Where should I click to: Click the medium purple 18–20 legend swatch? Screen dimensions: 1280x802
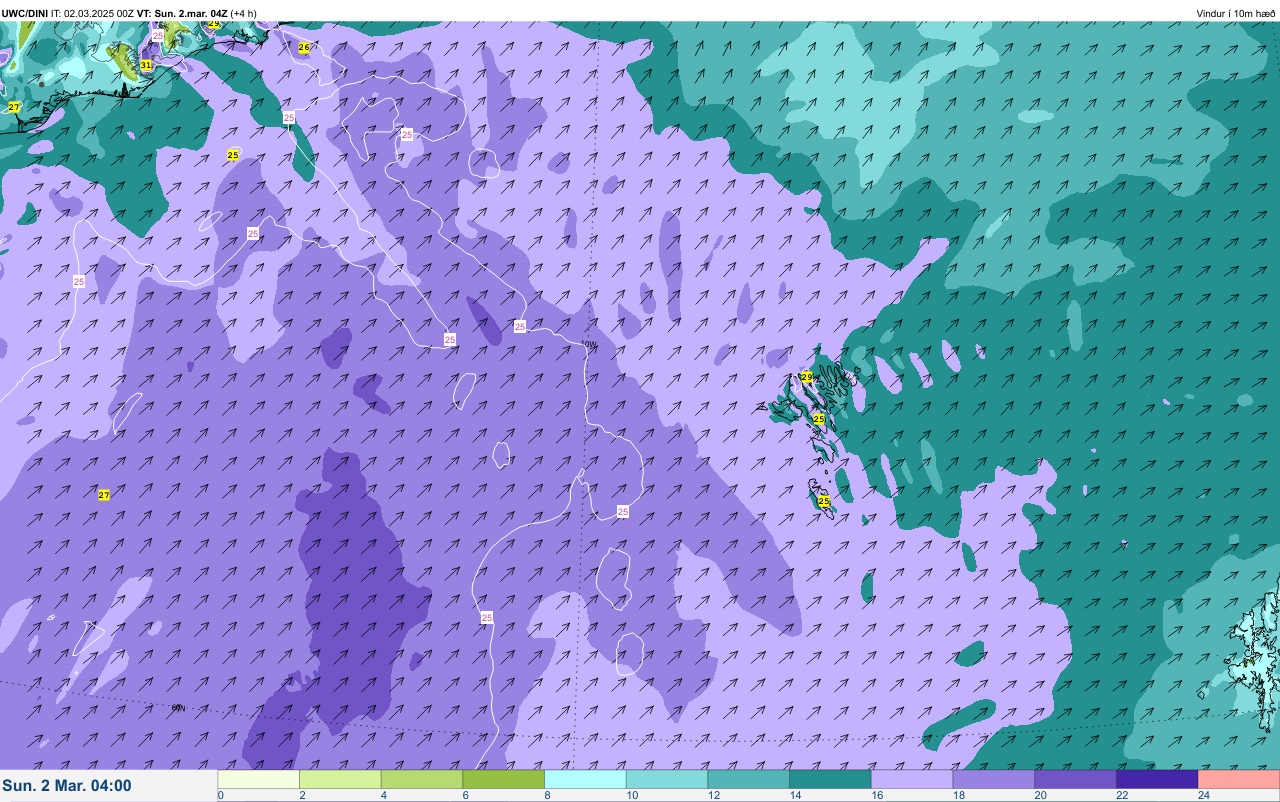tap(994, 779)
